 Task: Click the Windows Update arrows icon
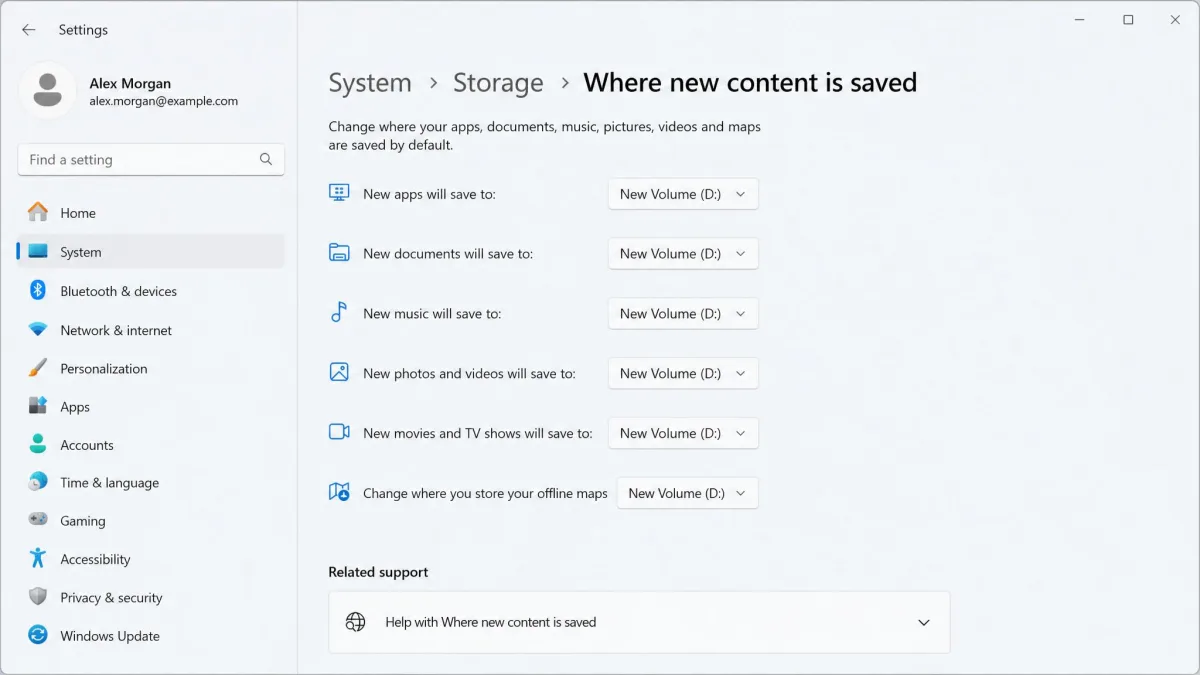point(38,635)
